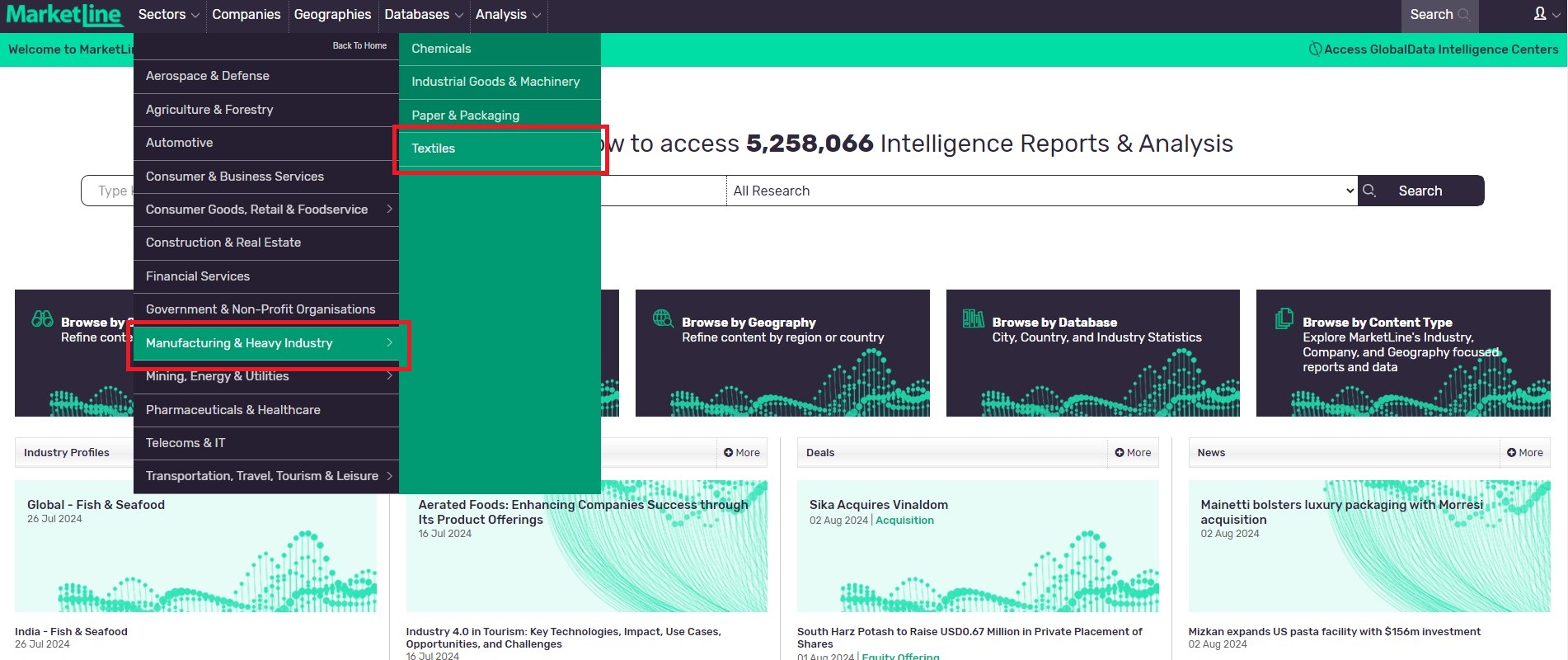Open the All Research dropdown

click(1041, 191)
